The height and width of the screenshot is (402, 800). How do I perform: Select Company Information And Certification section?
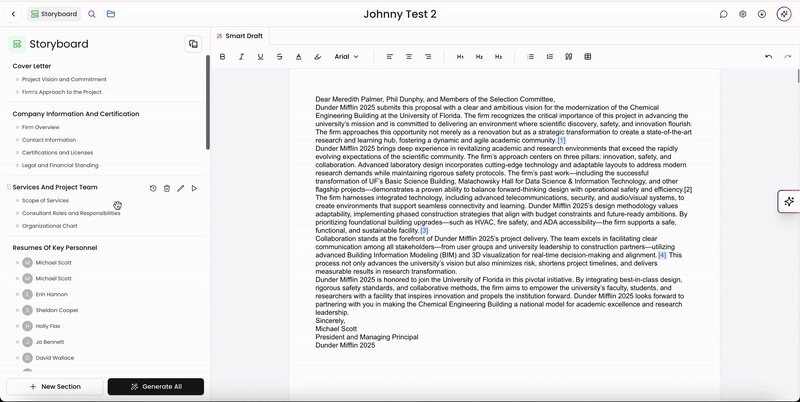point(76,114)
